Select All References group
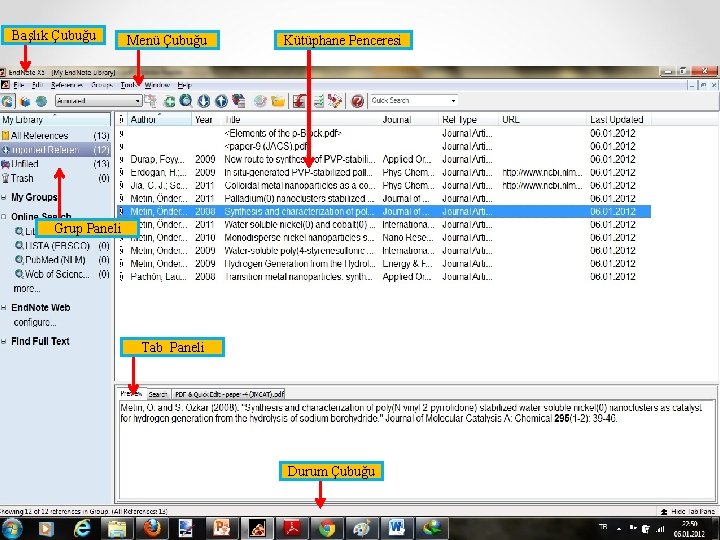The image size is (720, 540). [55, 135]
